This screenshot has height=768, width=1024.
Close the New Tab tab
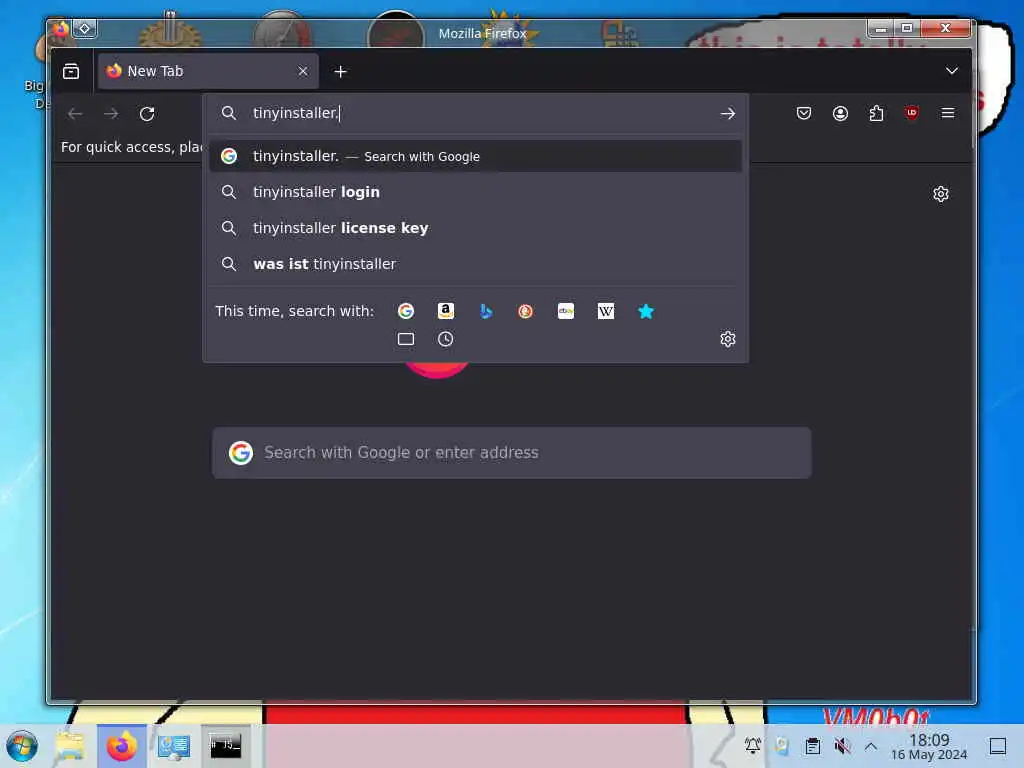tap(302, 71)
